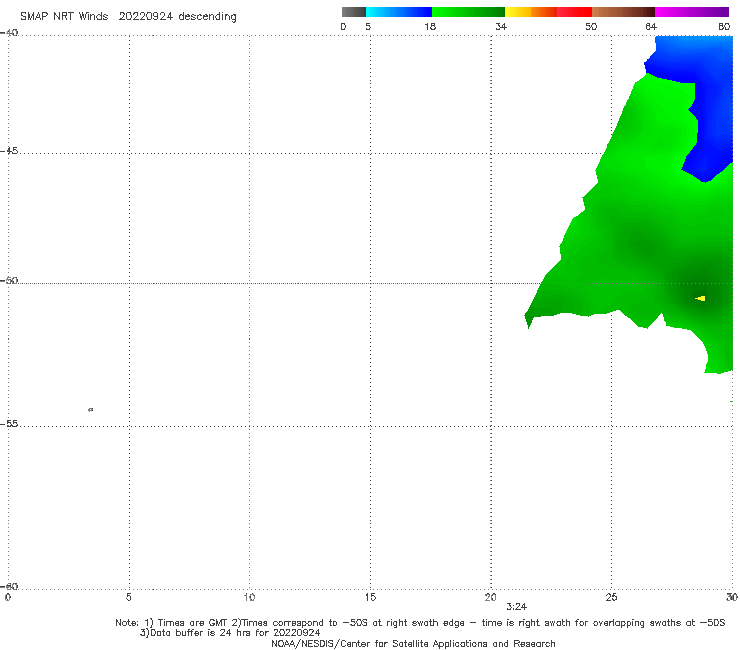Click the "NOAA/NESDIS/Center for Satellite Applications and Research" credit

pyautogui.click(x=413, y=643)
